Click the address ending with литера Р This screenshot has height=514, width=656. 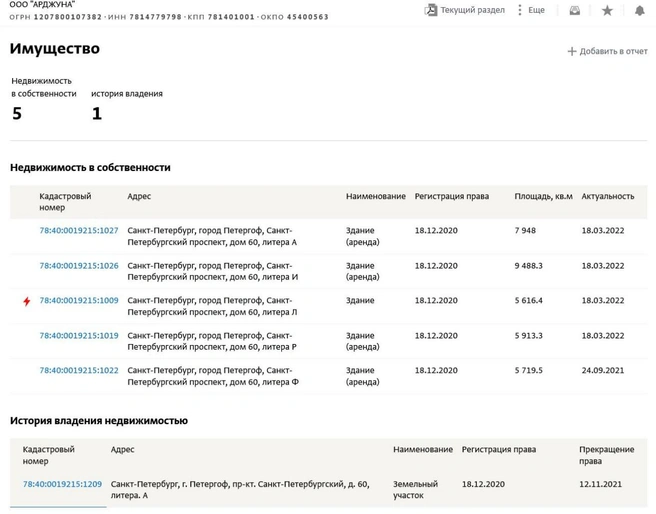[x=212, y=341]
